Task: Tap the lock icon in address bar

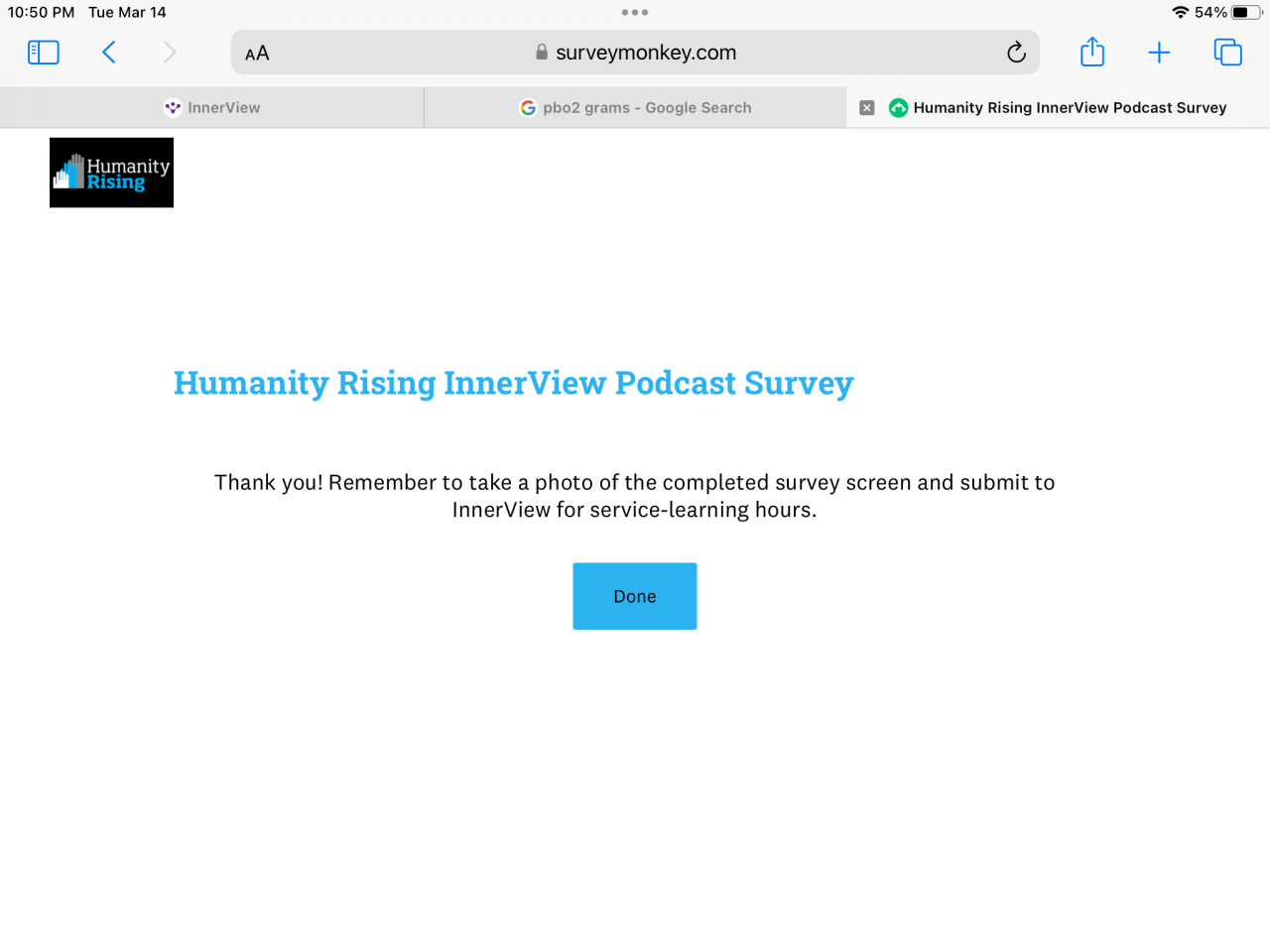Action: tap(542, 53)
